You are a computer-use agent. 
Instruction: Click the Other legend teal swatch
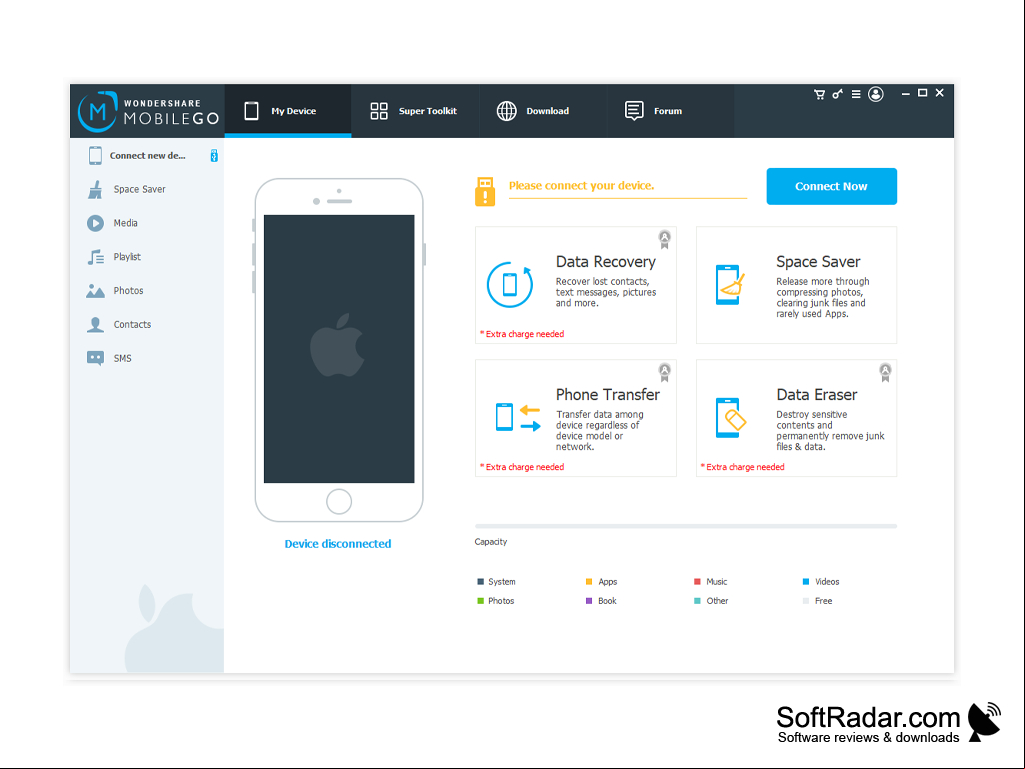pos(697,601)
